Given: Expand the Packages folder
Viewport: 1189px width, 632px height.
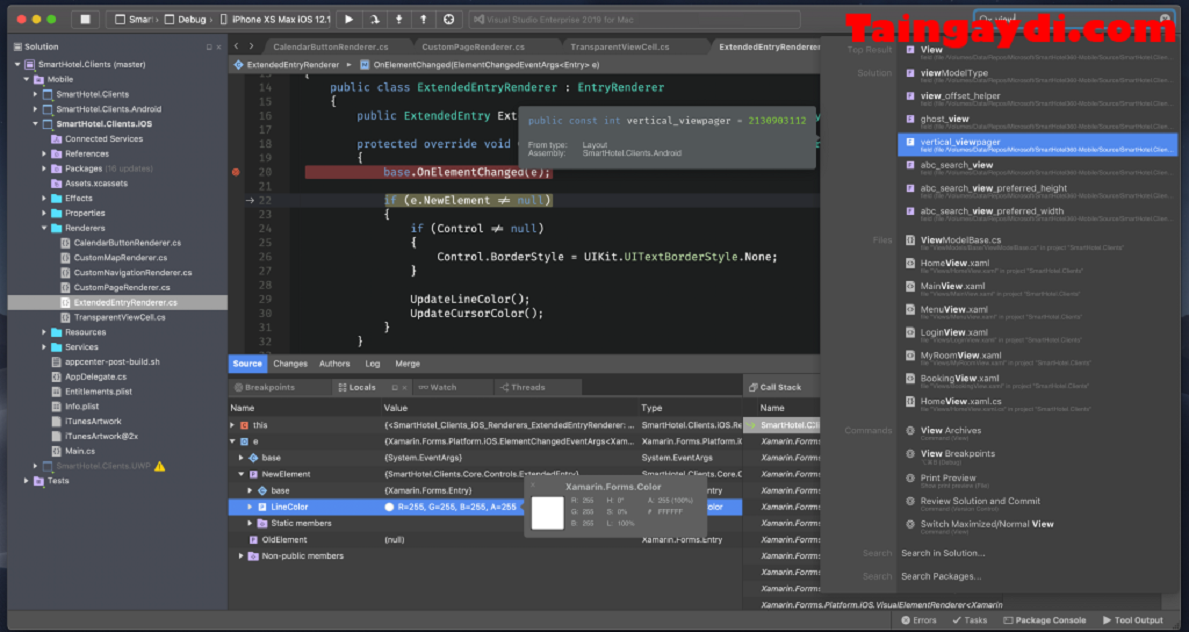Looking at the screenshot, I should (x=44, y=168).
